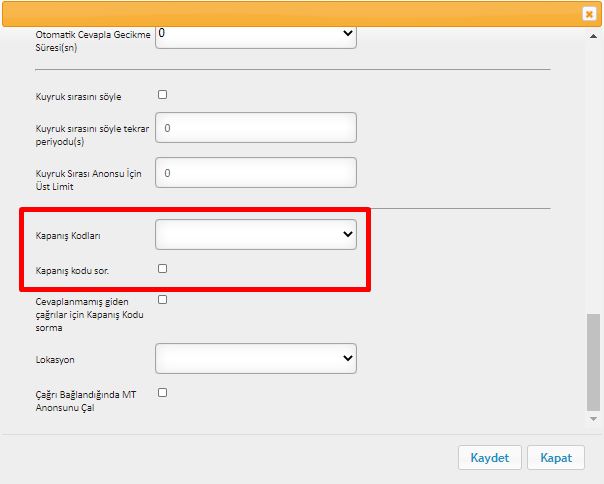Click the chevron arrow of Kapanış Kodları box

coord(348,234)
